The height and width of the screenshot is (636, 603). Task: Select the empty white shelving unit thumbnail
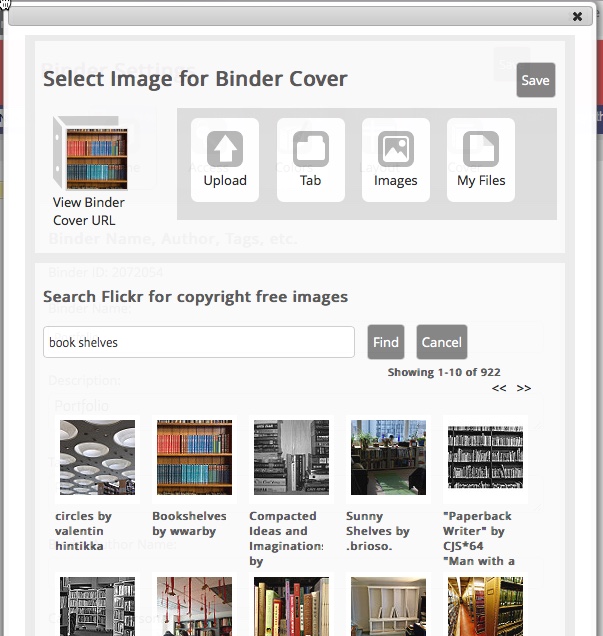pos(388,606)
